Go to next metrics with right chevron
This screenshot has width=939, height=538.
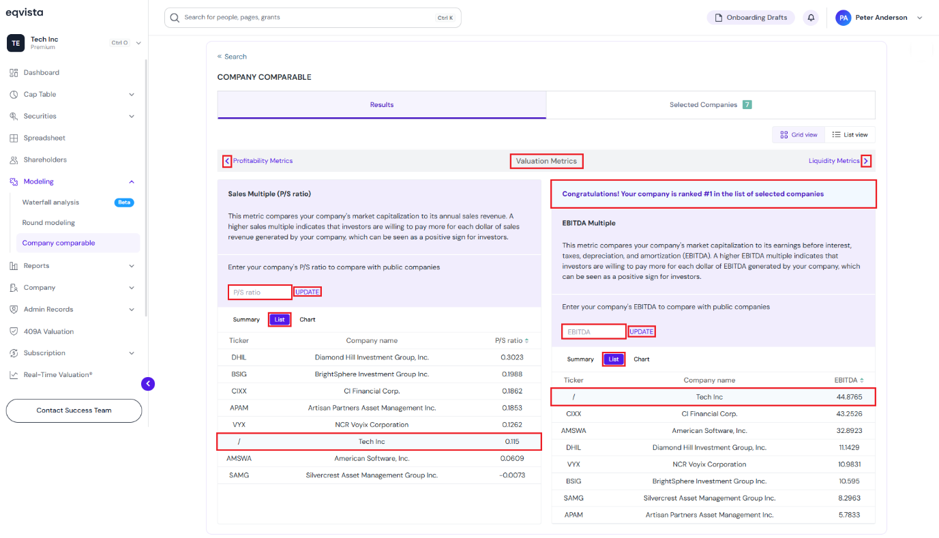click(x=866, y=161)
